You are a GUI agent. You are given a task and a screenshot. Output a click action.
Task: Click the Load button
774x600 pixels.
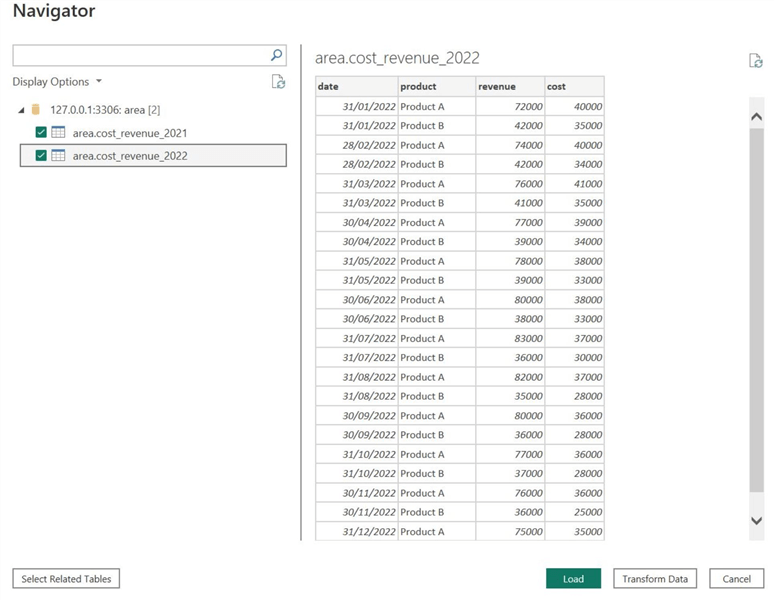573,579
